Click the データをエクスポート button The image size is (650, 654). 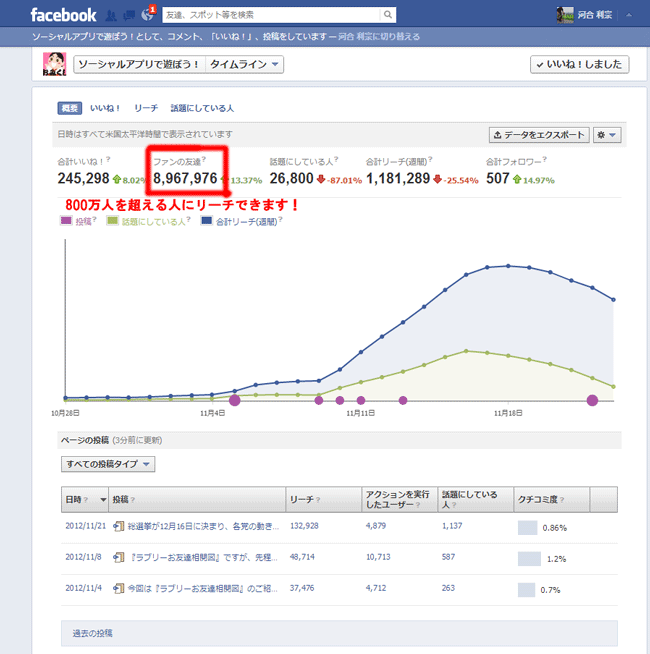539,135
